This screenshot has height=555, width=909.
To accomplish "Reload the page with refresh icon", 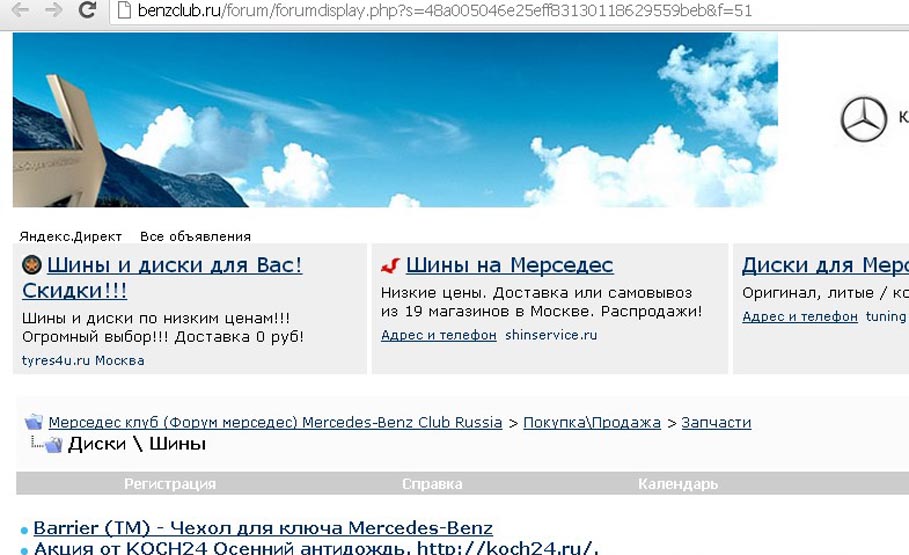I will (x=87, y=9).
